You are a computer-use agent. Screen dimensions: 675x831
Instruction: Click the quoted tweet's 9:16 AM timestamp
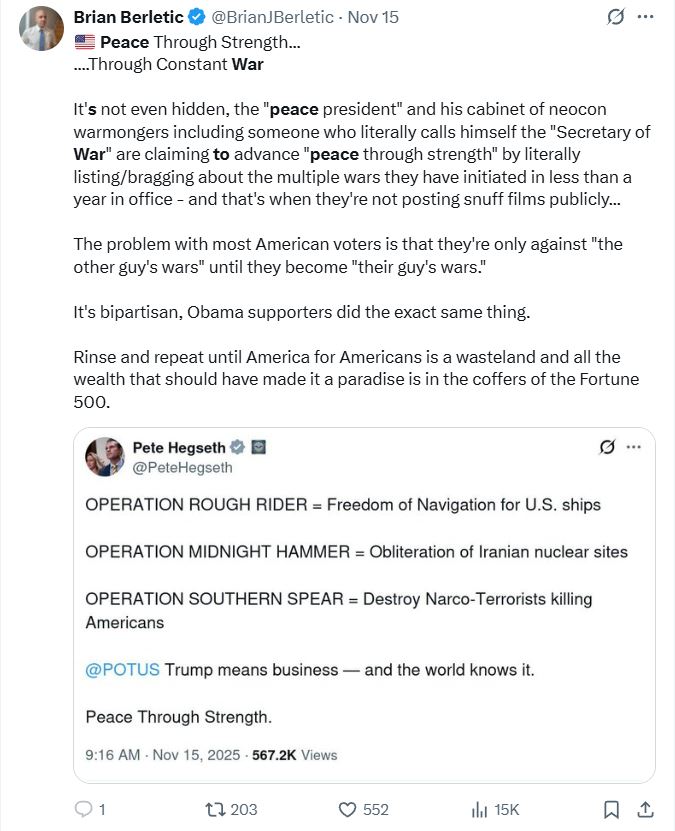point(112,755)
